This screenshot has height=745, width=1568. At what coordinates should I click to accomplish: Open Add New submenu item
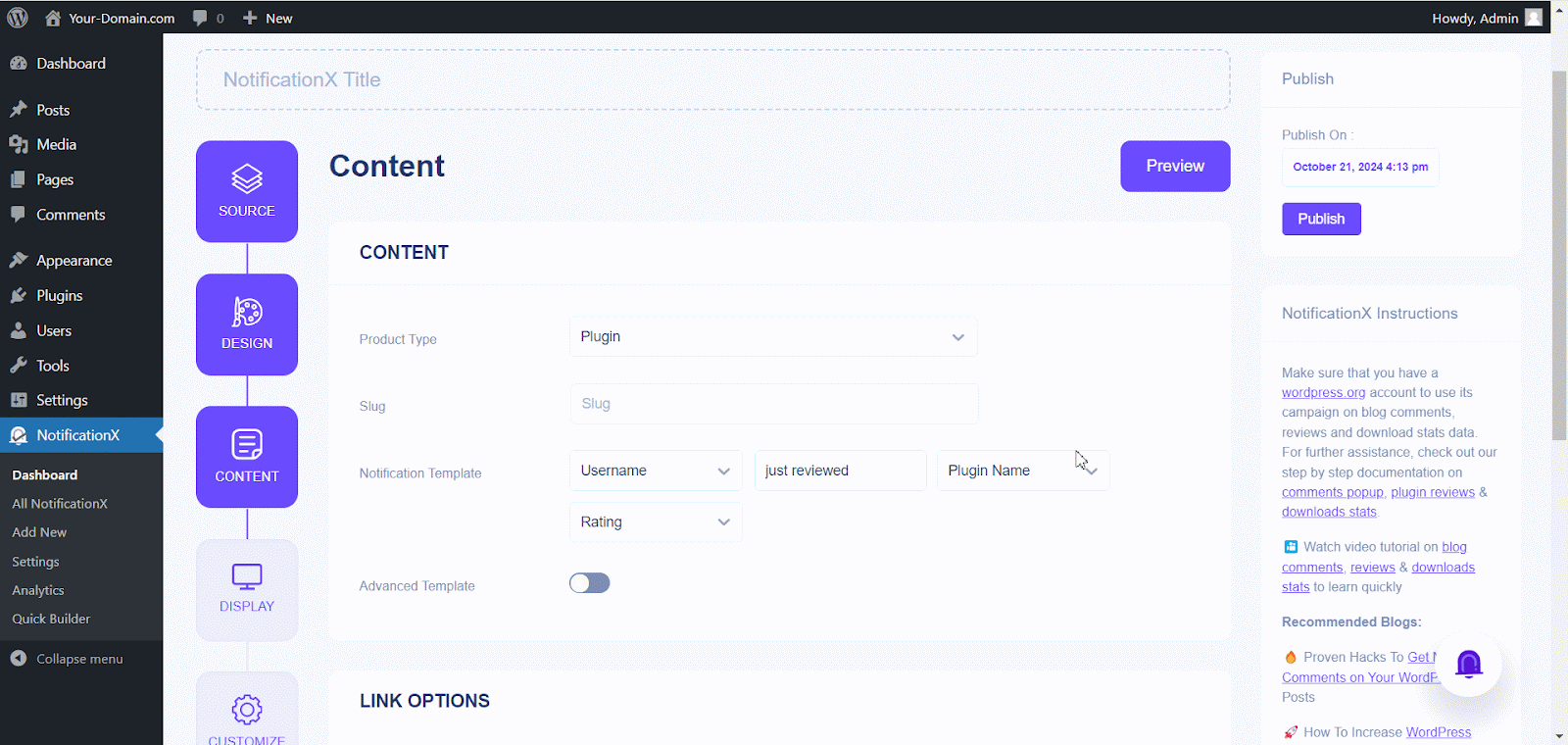click(39, 532)
